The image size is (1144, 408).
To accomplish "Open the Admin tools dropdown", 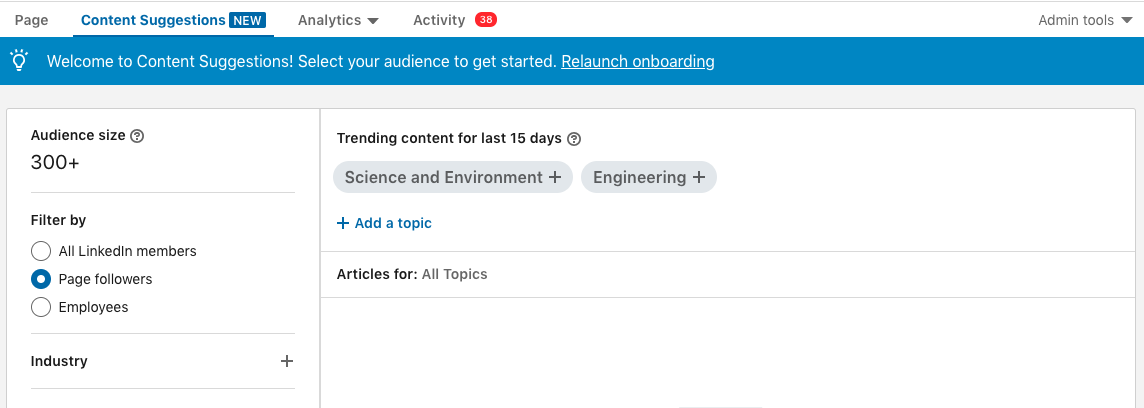I will pyautogui.click(x=1086, y=20).
